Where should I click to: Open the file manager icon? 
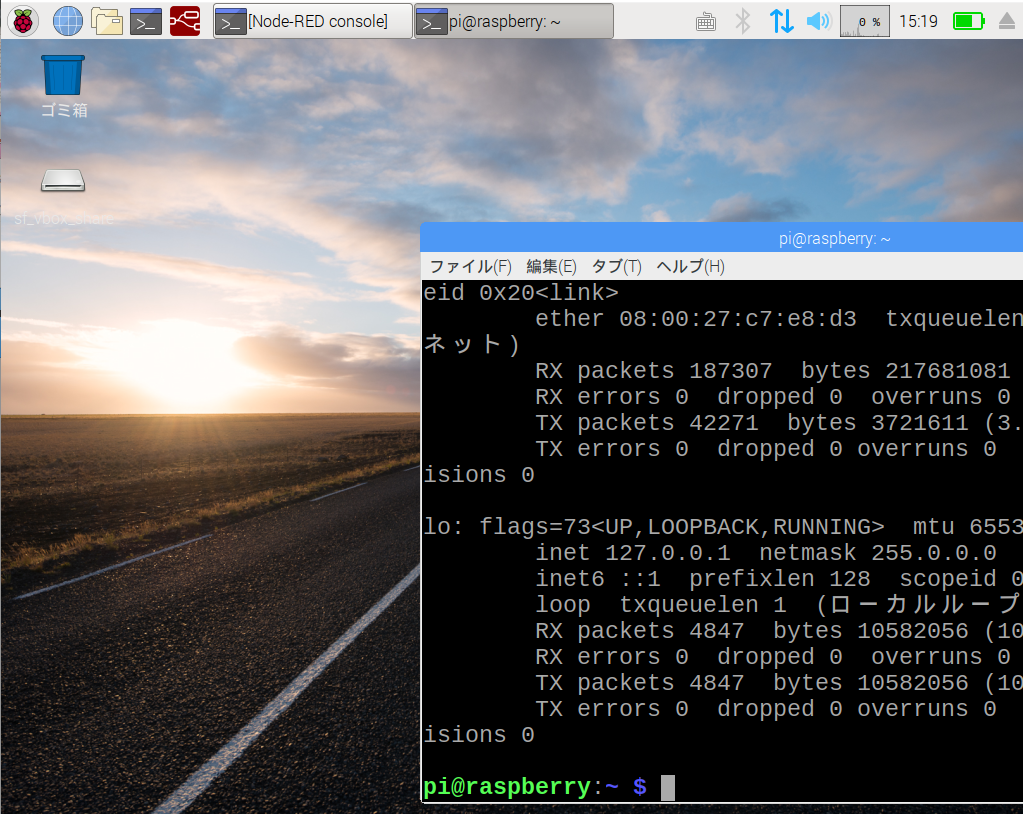[x=106, y=19]
